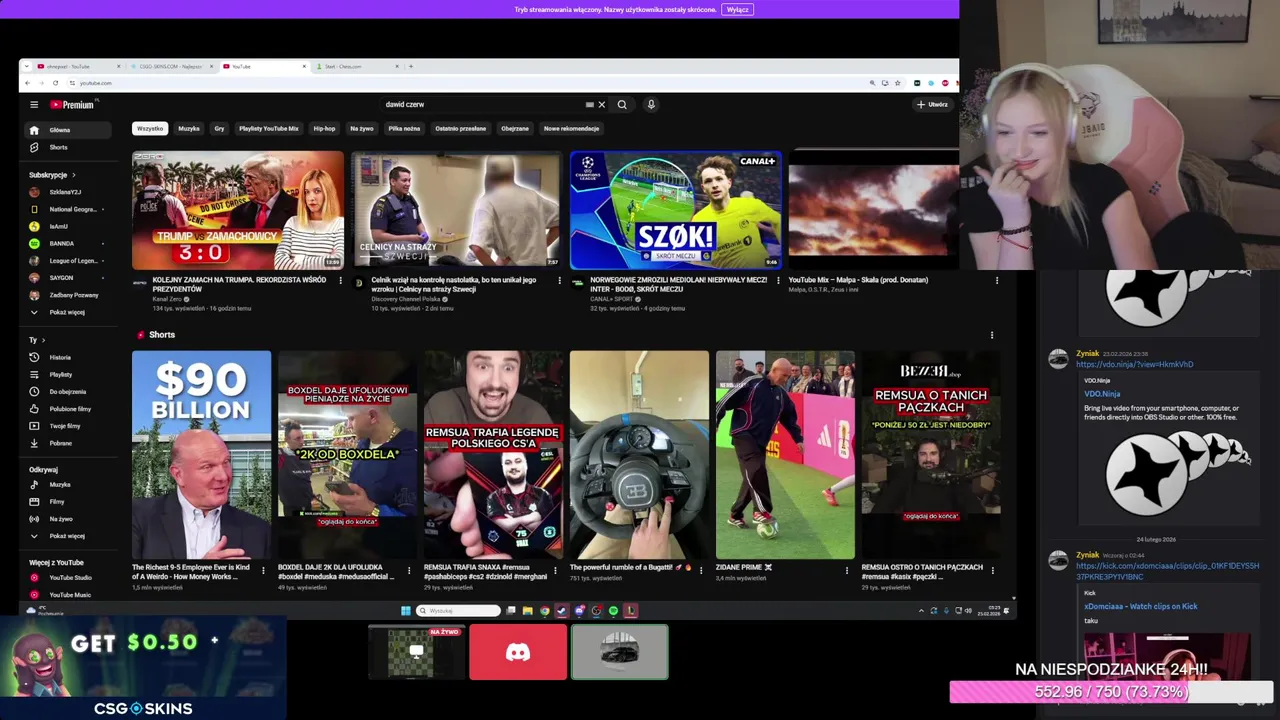Open the kick.com clip link in Discord
Screen dimensions: 1280x720
pyautogui.click(x=1167, y=571)
